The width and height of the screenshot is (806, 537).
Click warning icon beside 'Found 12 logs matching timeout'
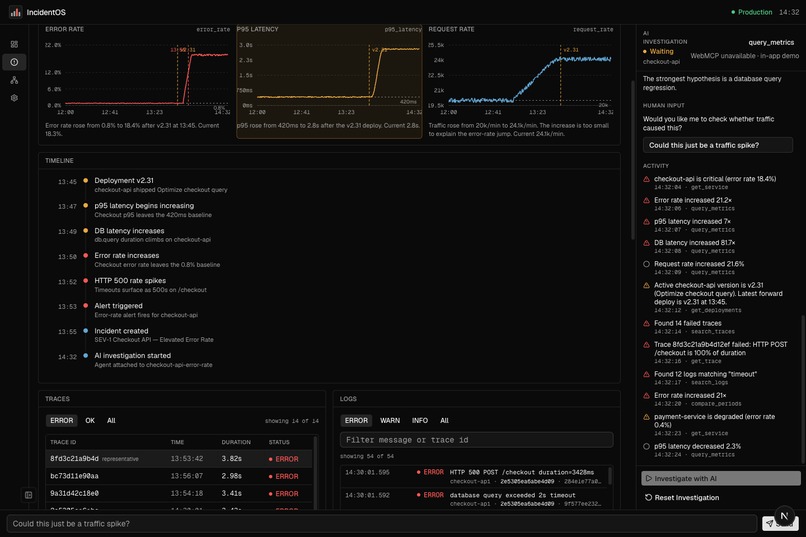coord(647,375)
